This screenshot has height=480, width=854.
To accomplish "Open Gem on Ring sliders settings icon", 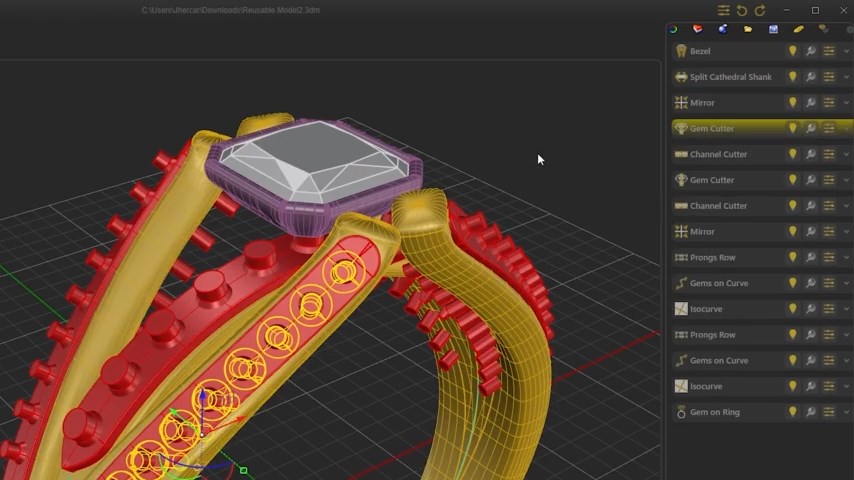I will (x=829, y=412).
